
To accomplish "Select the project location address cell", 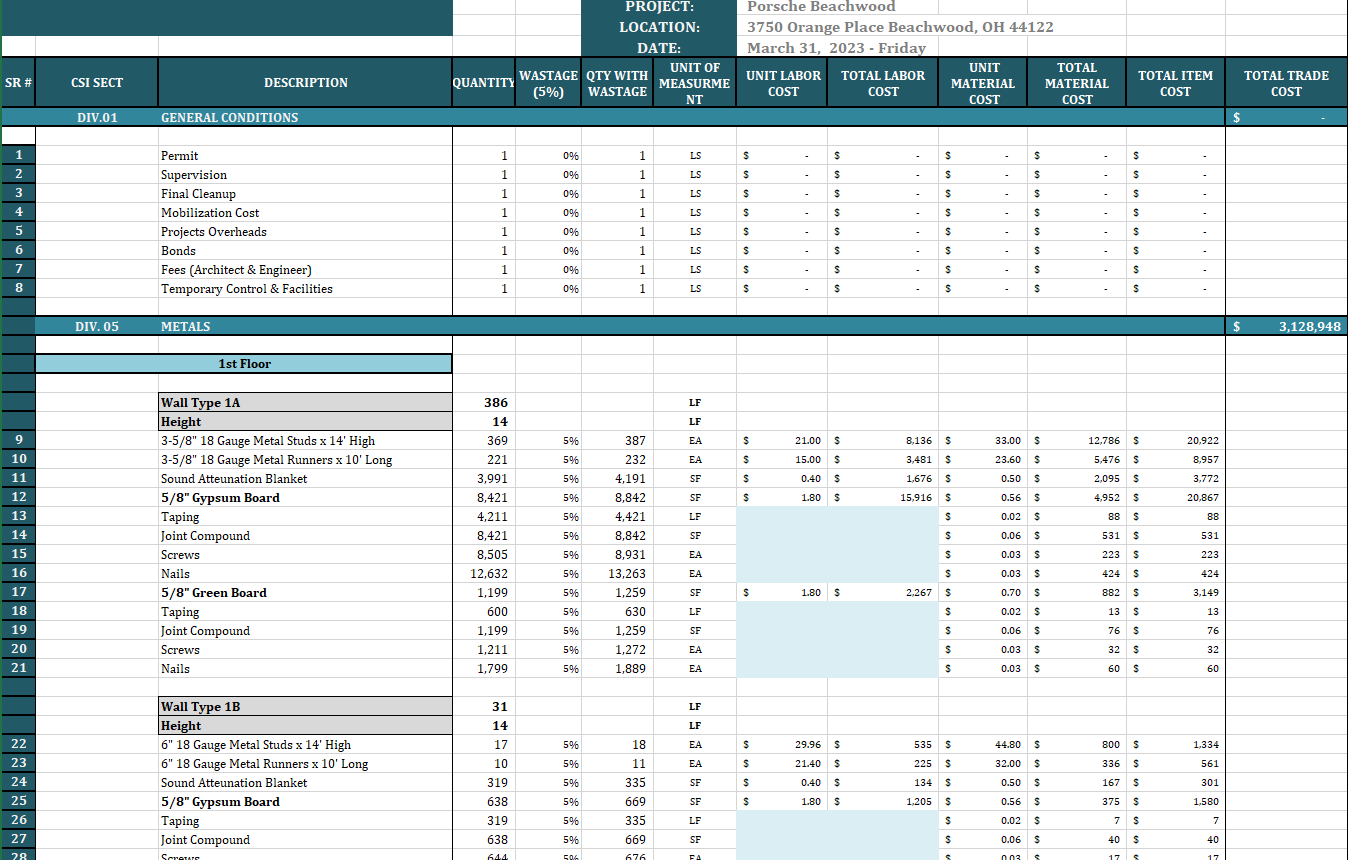I will click(900, 27).
